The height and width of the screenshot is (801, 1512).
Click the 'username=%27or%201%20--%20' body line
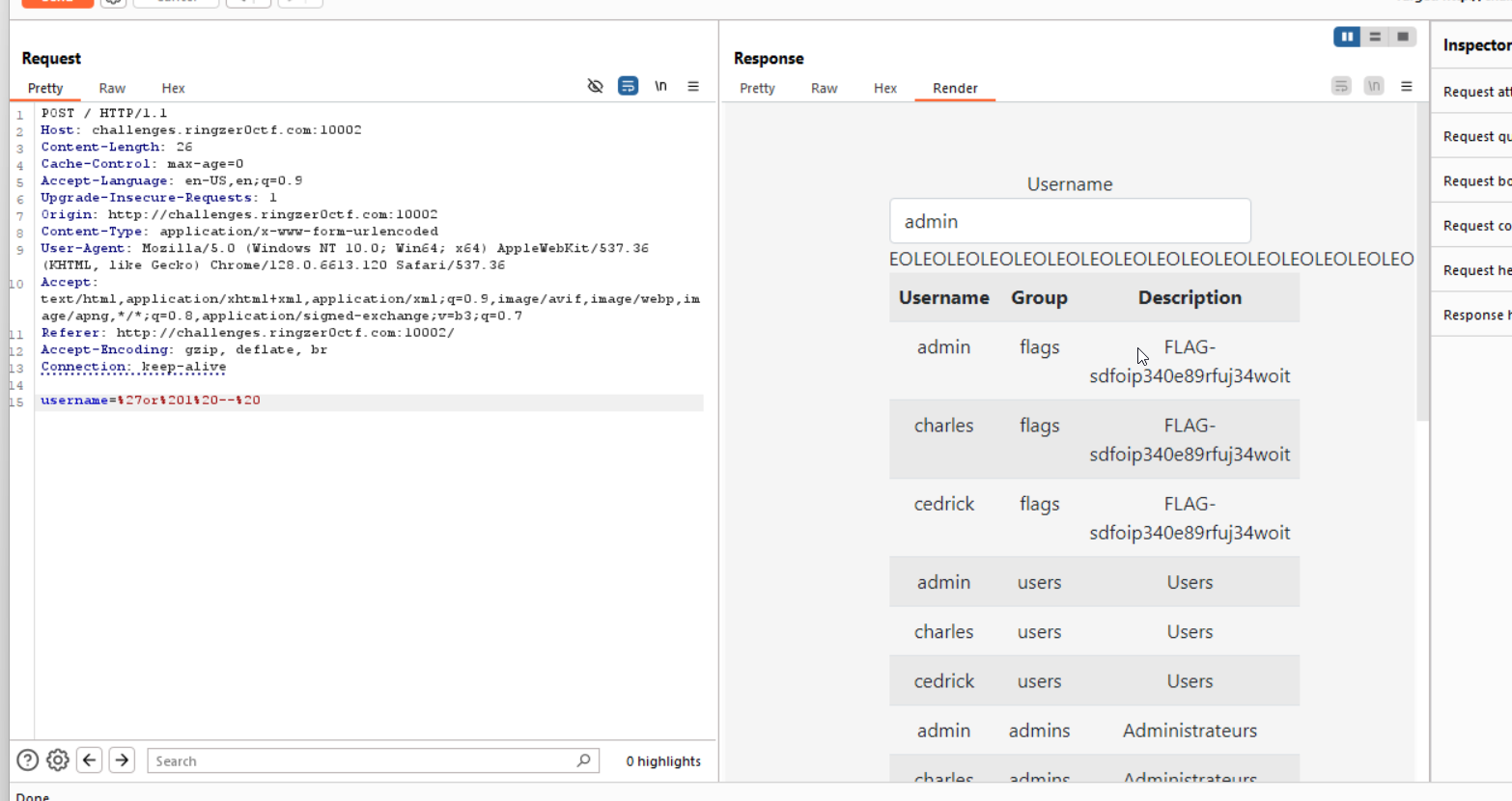[151, 400]
